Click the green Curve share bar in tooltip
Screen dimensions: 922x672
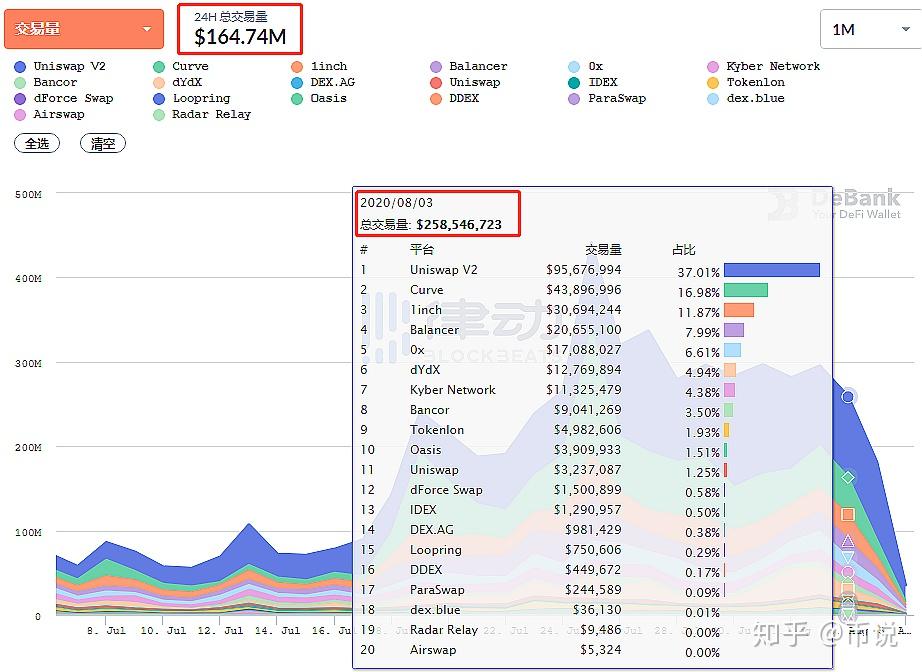(746, 290)
